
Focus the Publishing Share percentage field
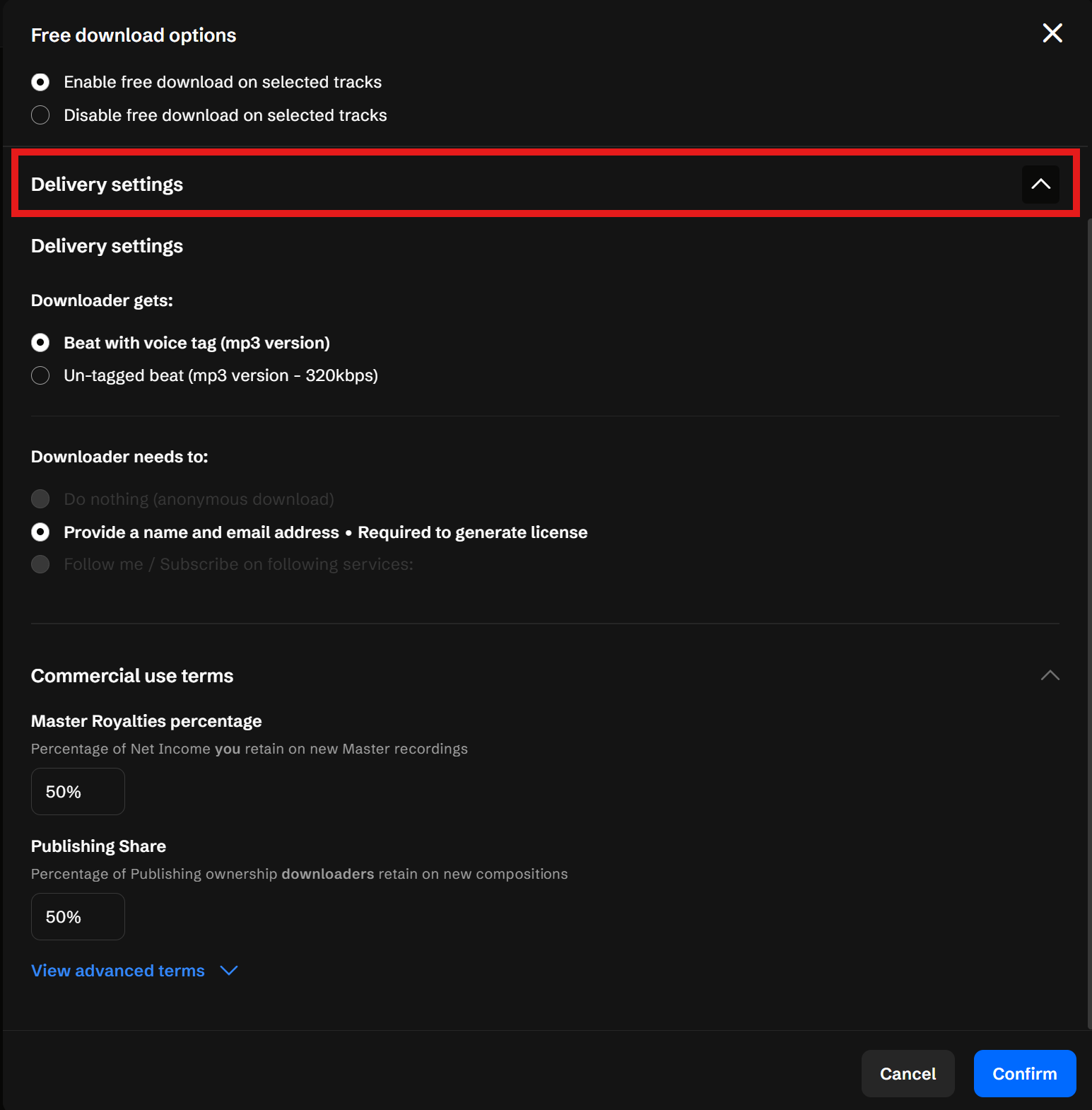(78, 917)
